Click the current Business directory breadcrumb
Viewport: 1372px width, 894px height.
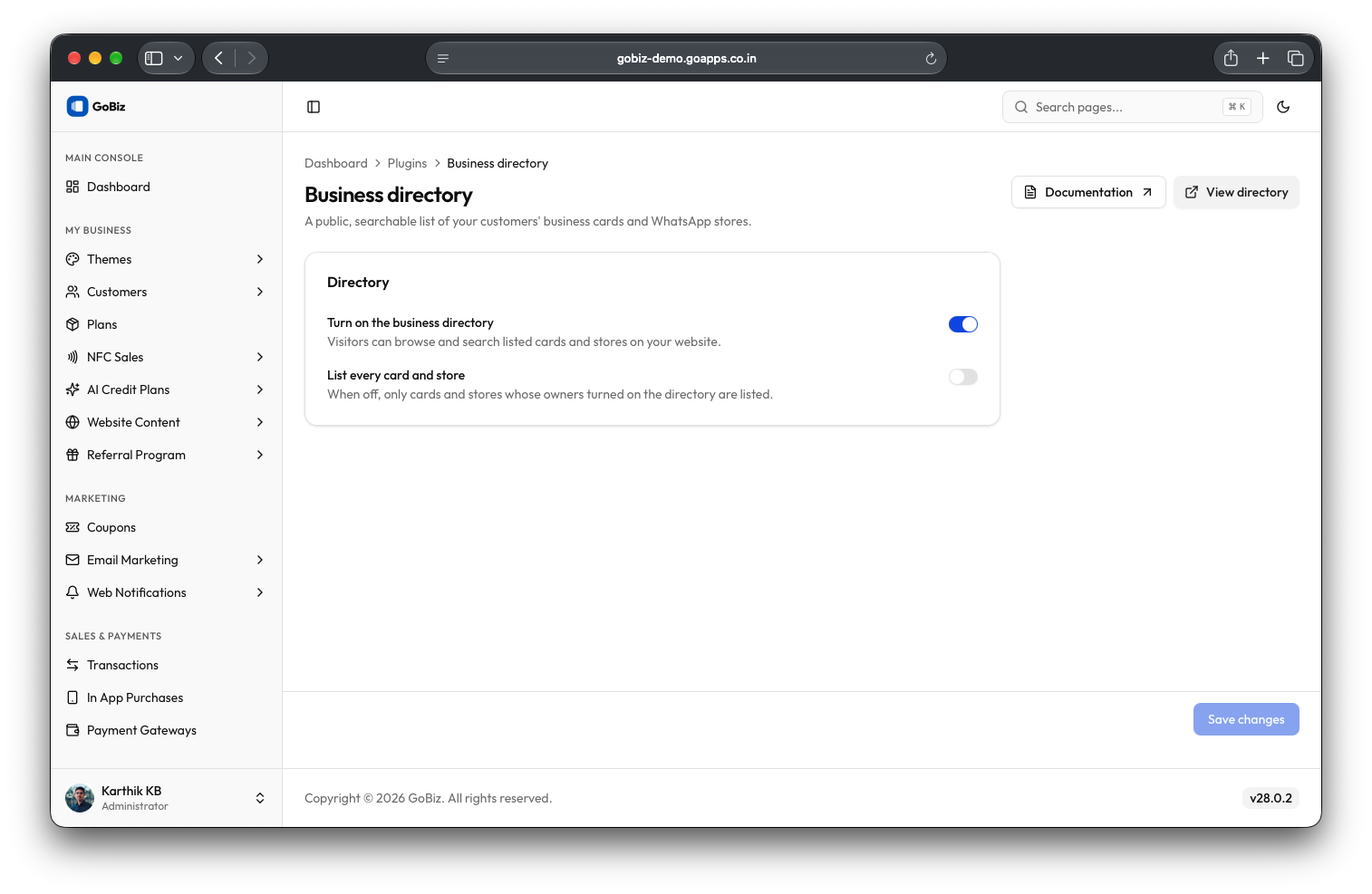click(498, 163)
